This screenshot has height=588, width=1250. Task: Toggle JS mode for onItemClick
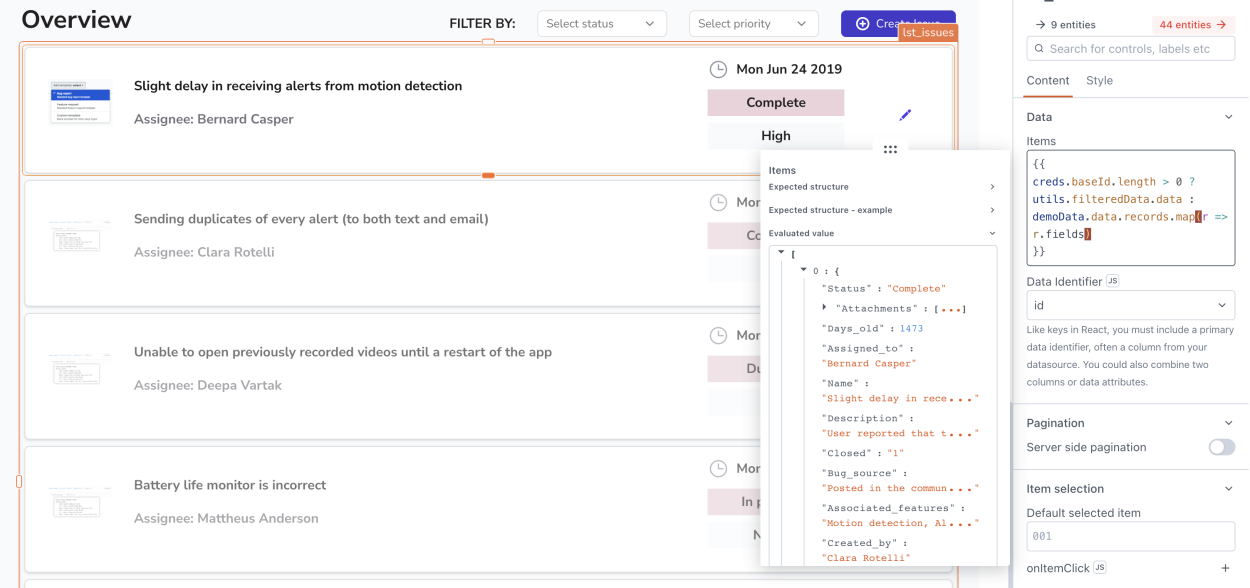[x=1099, y=568]
